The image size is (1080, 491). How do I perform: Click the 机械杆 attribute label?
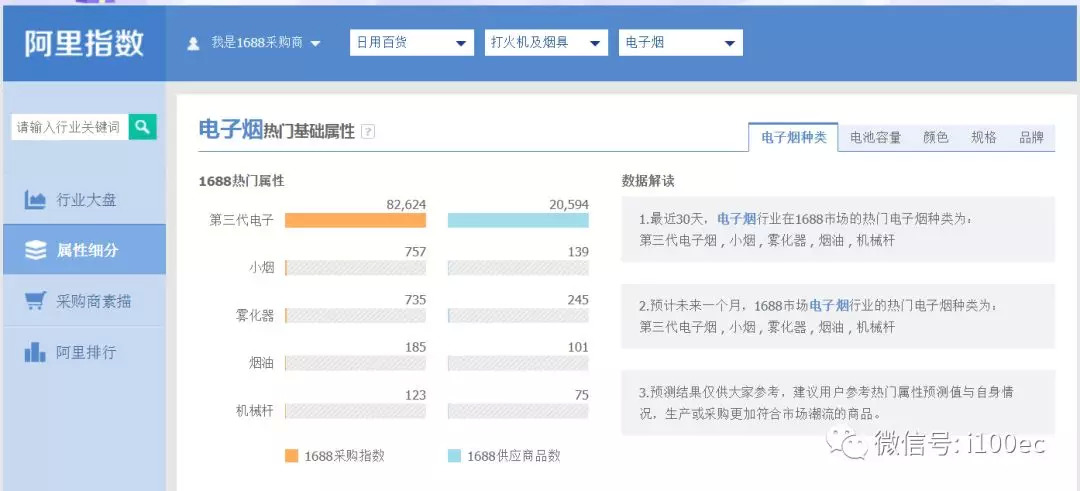point(255,411)
